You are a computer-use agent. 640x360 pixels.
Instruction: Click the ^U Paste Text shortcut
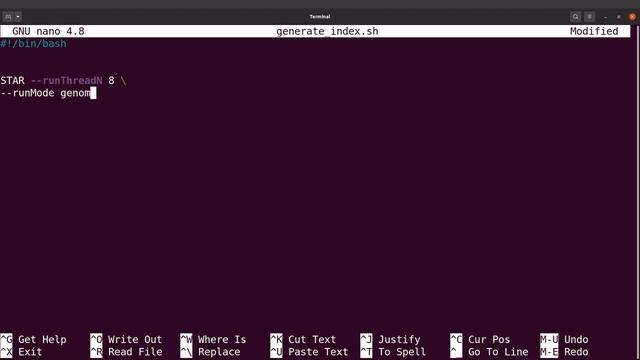click(x=309, y=352)
